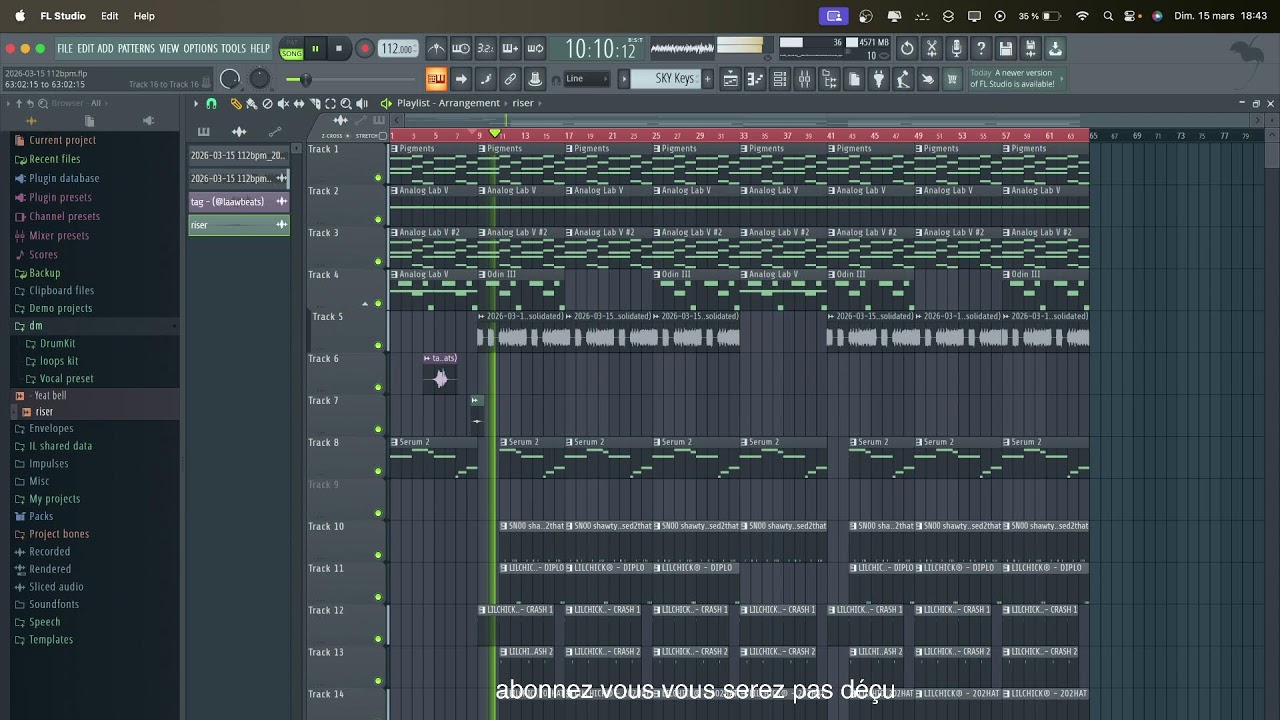1280x720 pixels.
Task: Open the VIEW menu
Action: 169,48
